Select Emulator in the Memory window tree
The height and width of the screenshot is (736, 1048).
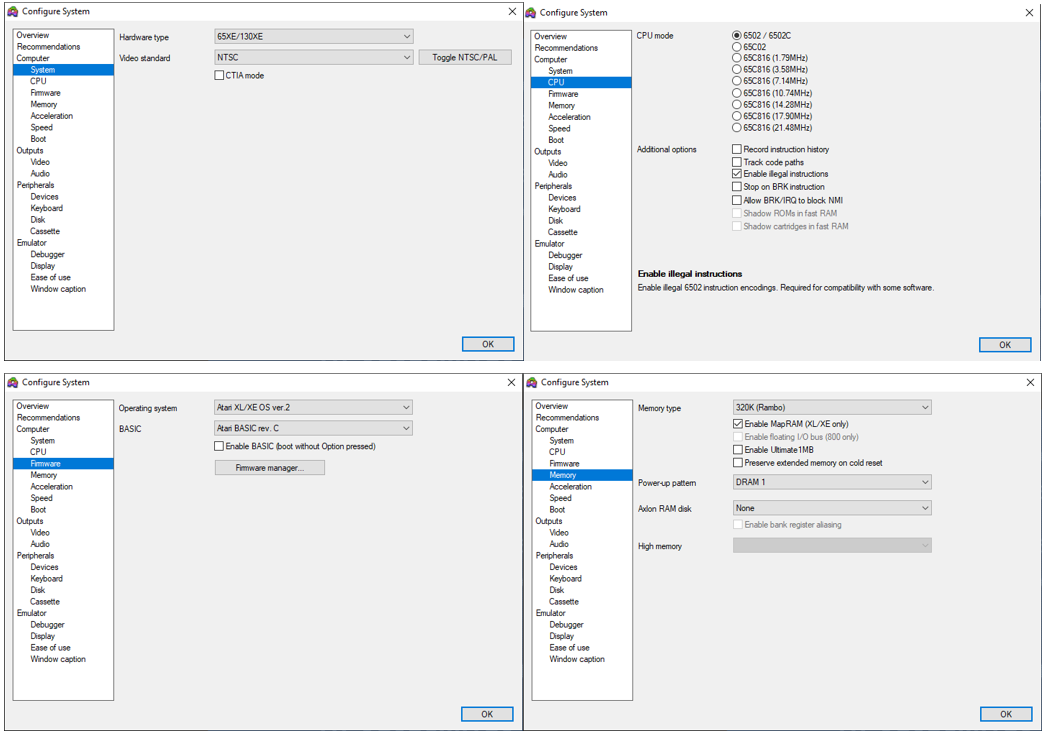[551, 613]
